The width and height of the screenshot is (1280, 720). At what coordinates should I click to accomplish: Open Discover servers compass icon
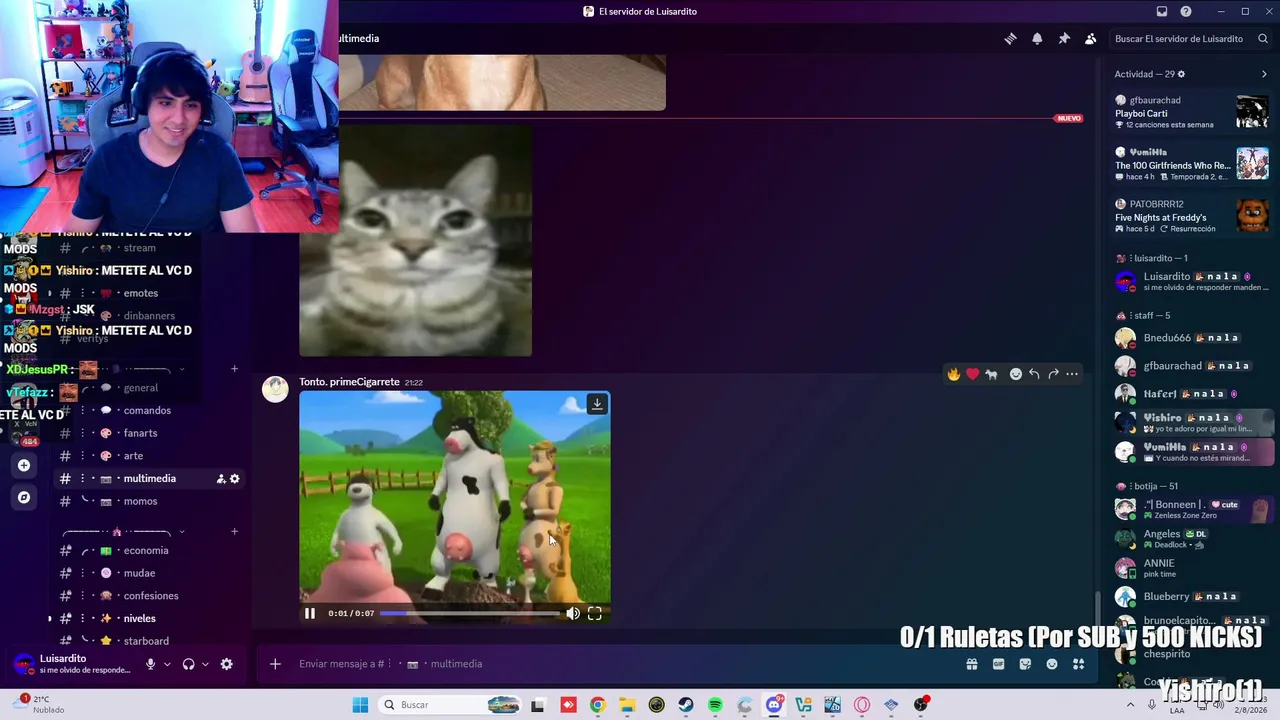(24, 497)
